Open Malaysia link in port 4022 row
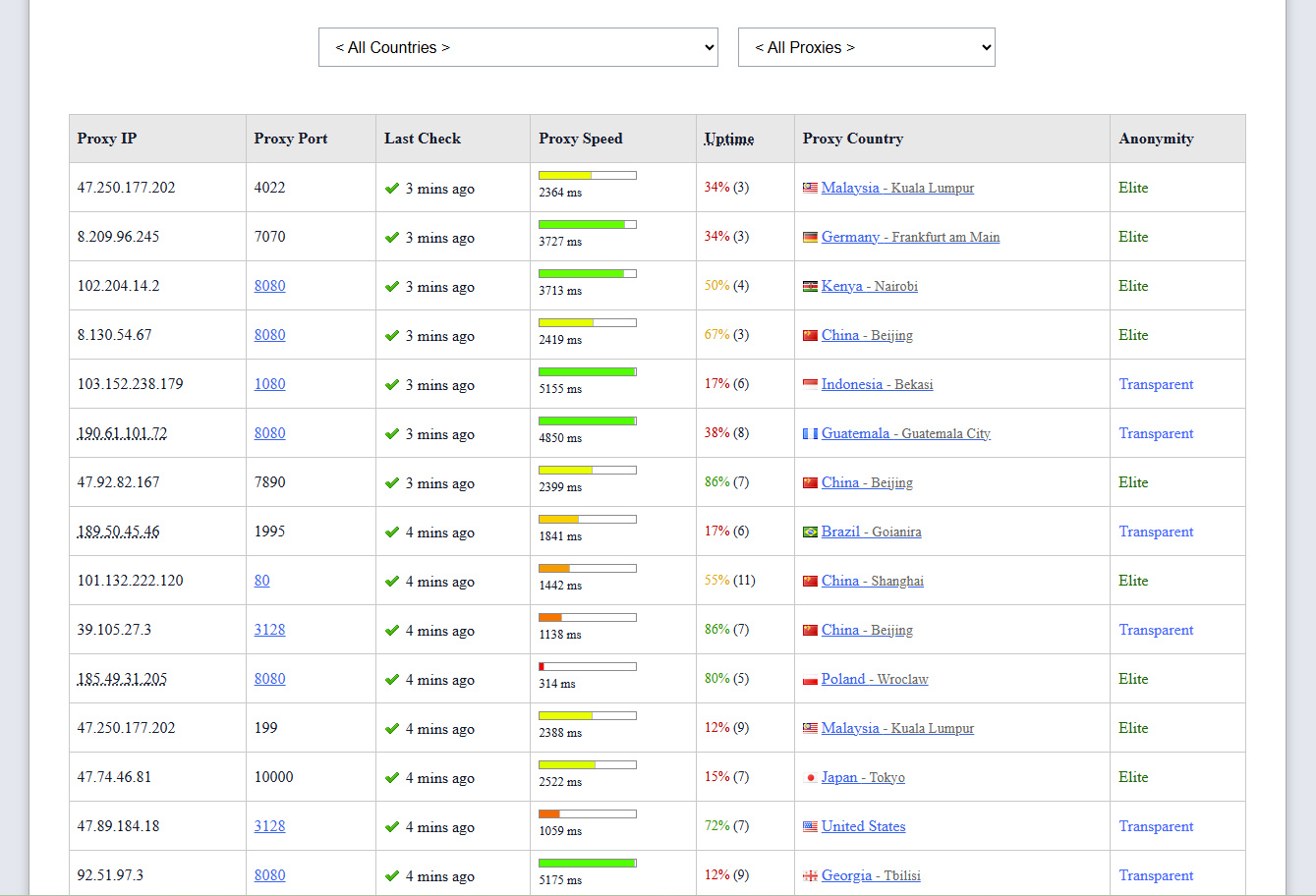 897,188
